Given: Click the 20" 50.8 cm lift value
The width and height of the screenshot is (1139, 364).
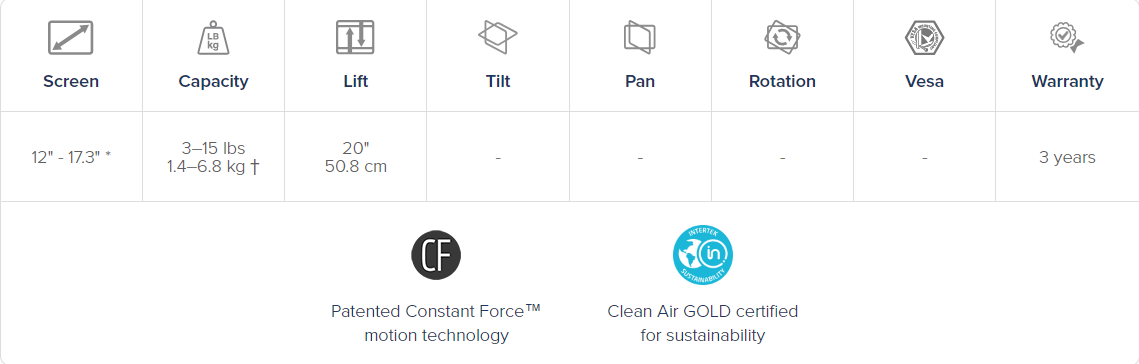Looking at the screenshot, I should click(x=355, y=158).
